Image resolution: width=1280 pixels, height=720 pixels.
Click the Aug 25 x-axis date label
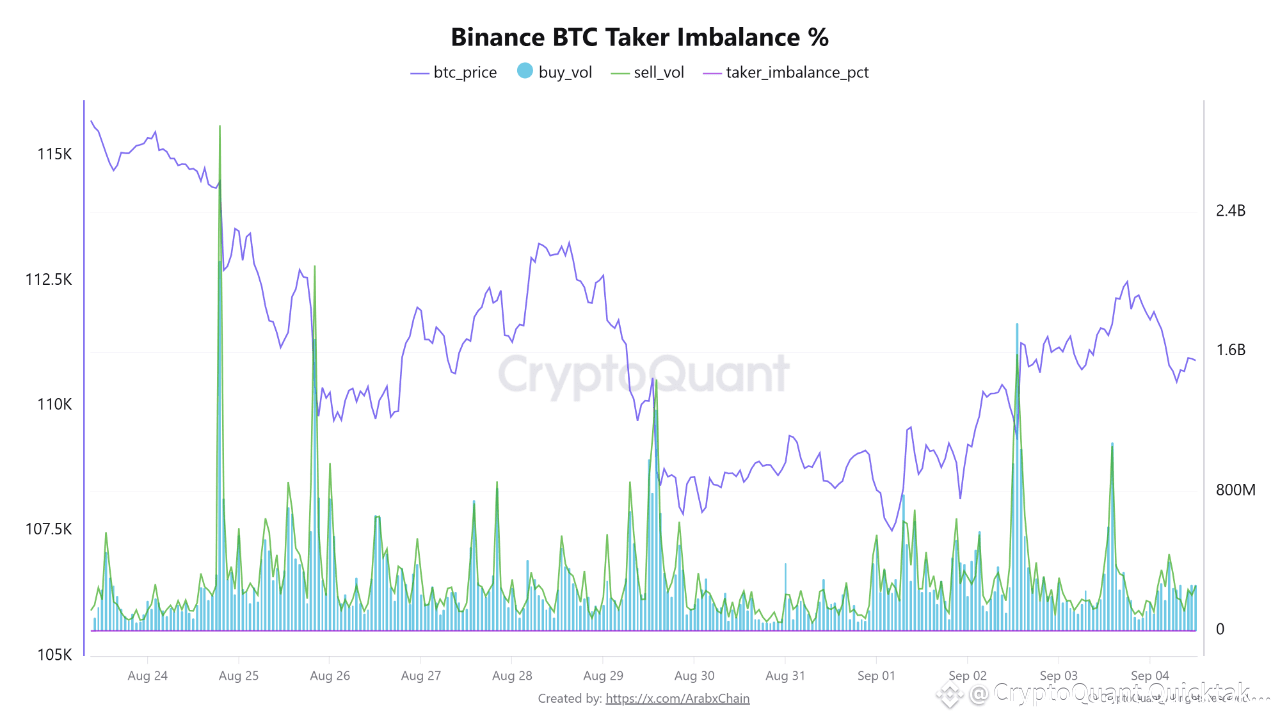click(x=238, y=676)
